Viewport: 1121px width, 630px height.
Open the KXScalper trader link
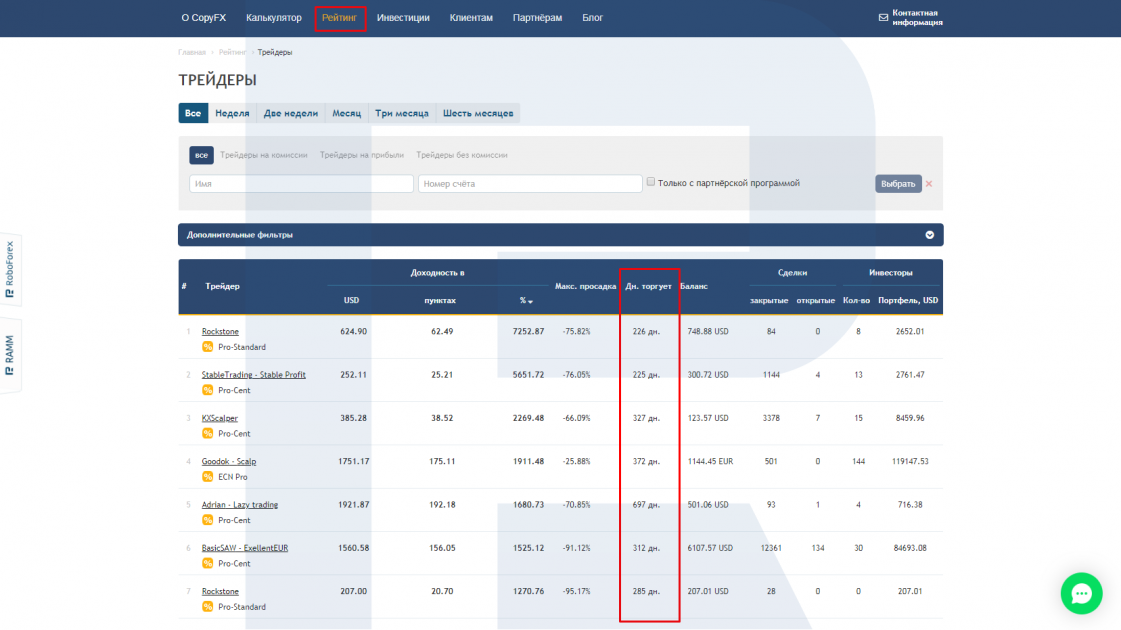219,418
